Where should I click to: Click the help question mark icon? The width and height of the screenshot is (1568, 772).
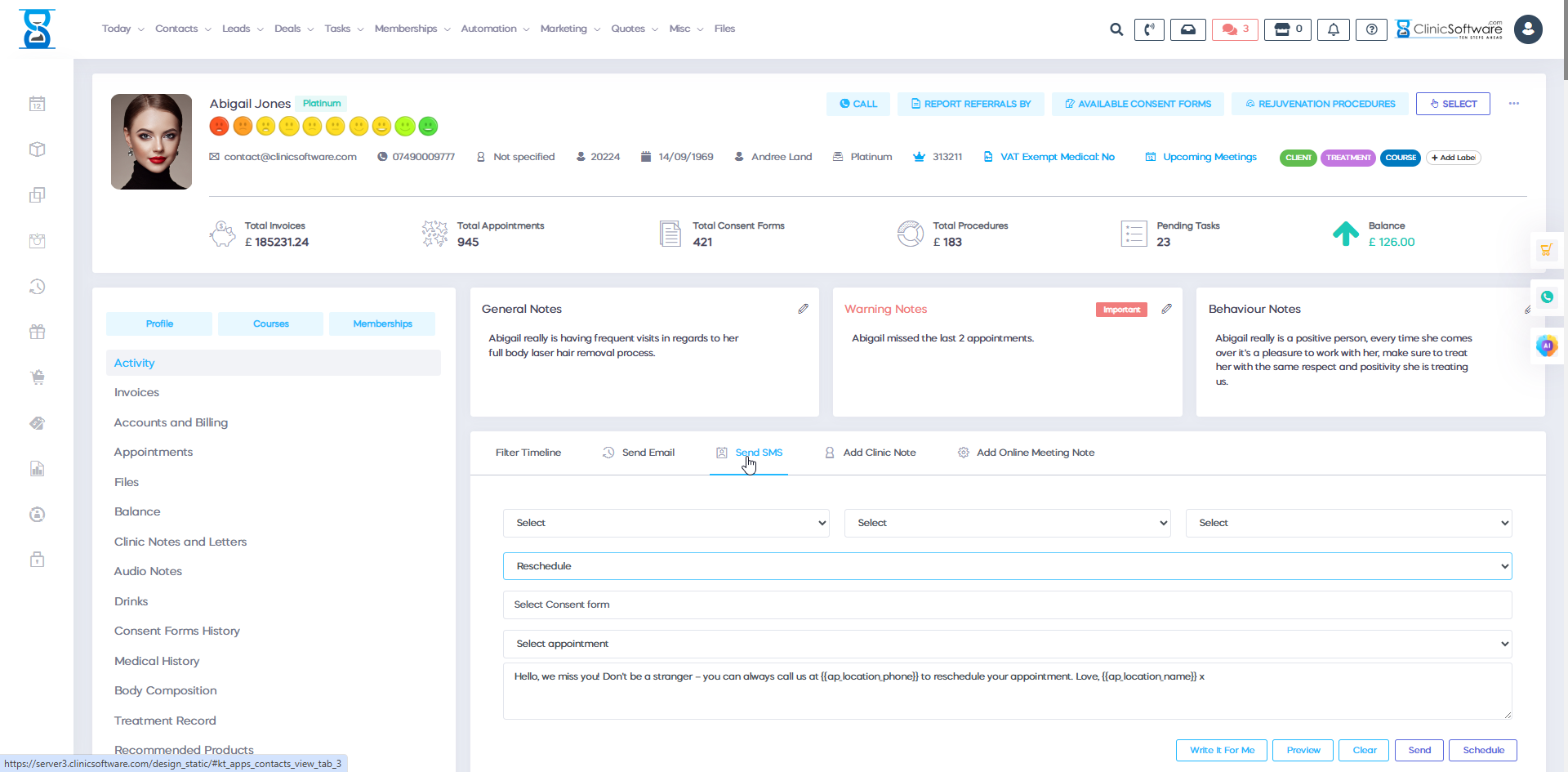point(1371,29)
